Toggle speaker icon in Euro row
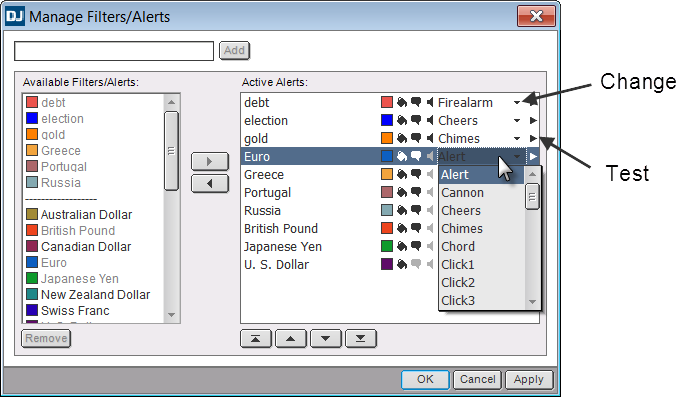This screenshot has width=677, height=397. [430, 156]
